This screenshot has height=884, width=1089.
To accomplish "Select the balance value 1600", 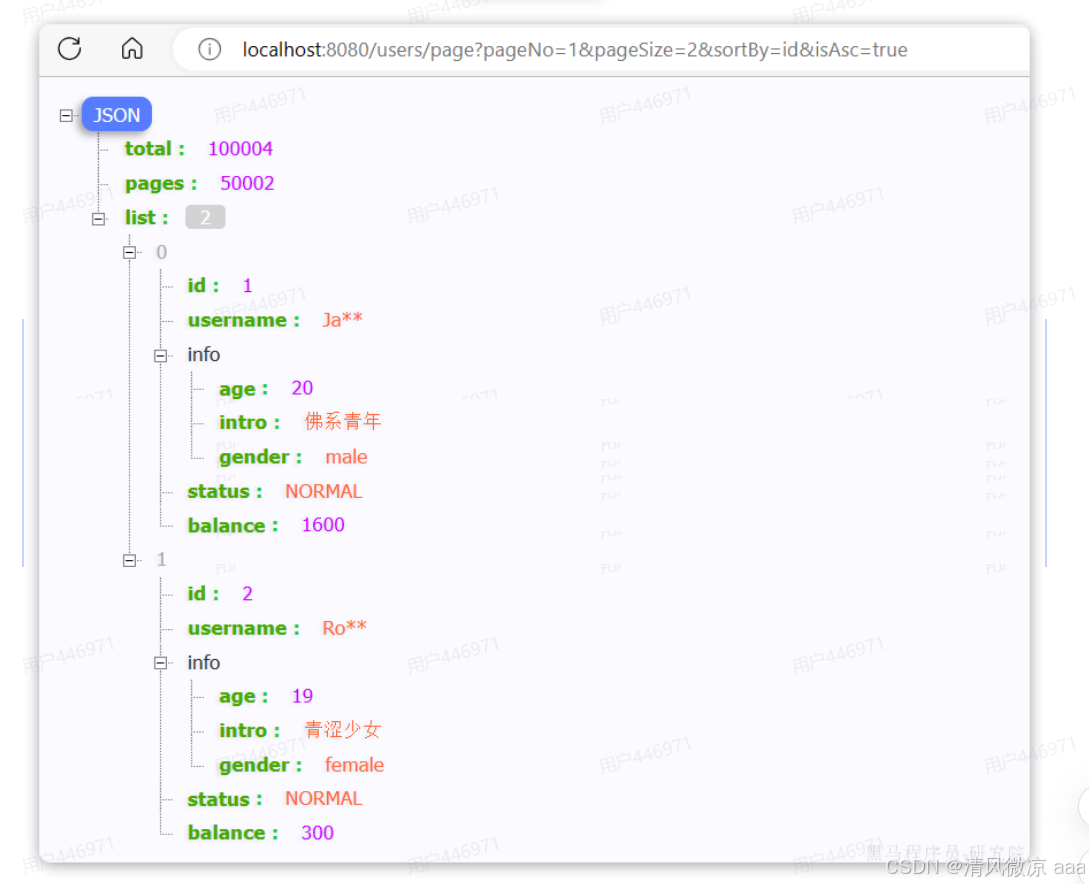I will tap(323, 525).
